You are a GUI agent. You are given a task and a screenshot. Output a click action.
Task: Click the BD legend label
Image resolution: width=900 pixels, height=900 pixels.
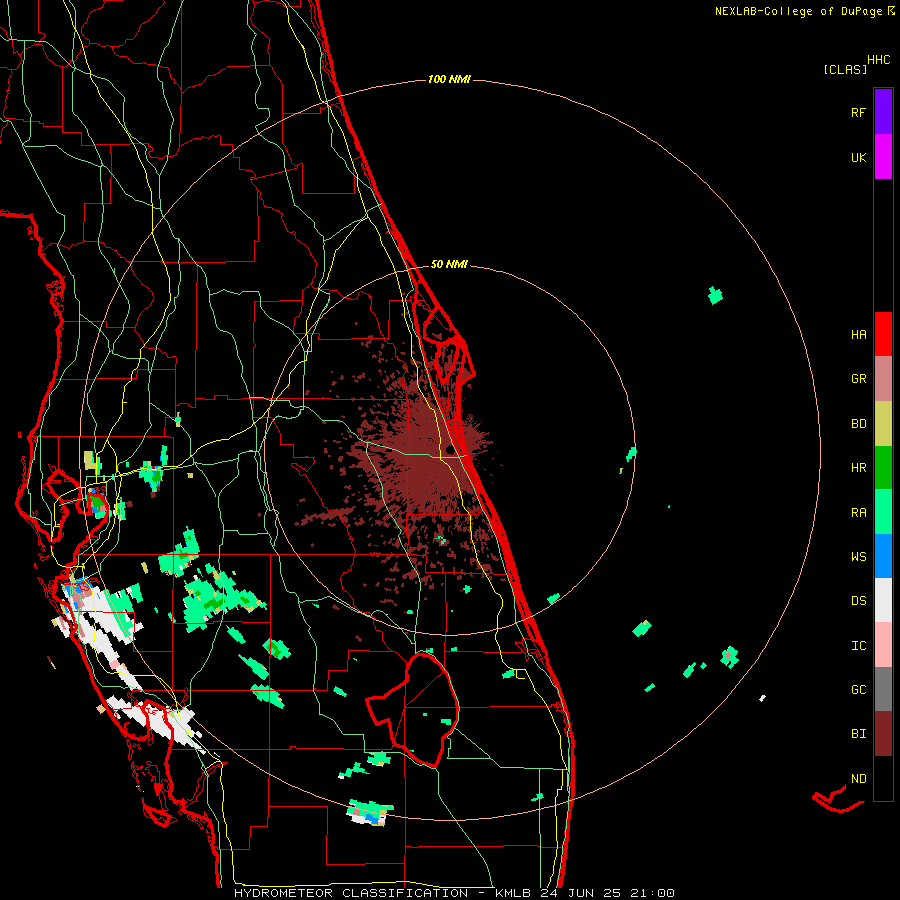pos(858,424)
